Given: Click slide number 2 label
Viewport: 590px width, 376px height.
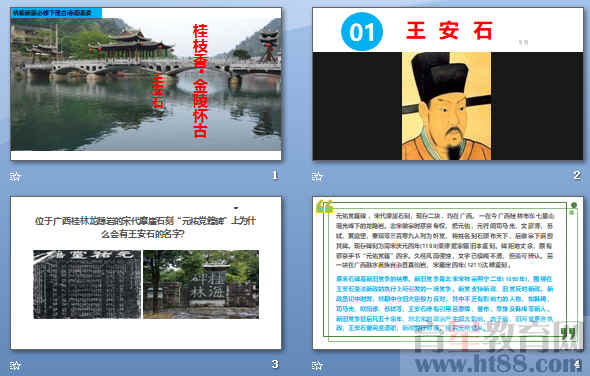Looking at the screenshot, I should click(x=577, y=175).
